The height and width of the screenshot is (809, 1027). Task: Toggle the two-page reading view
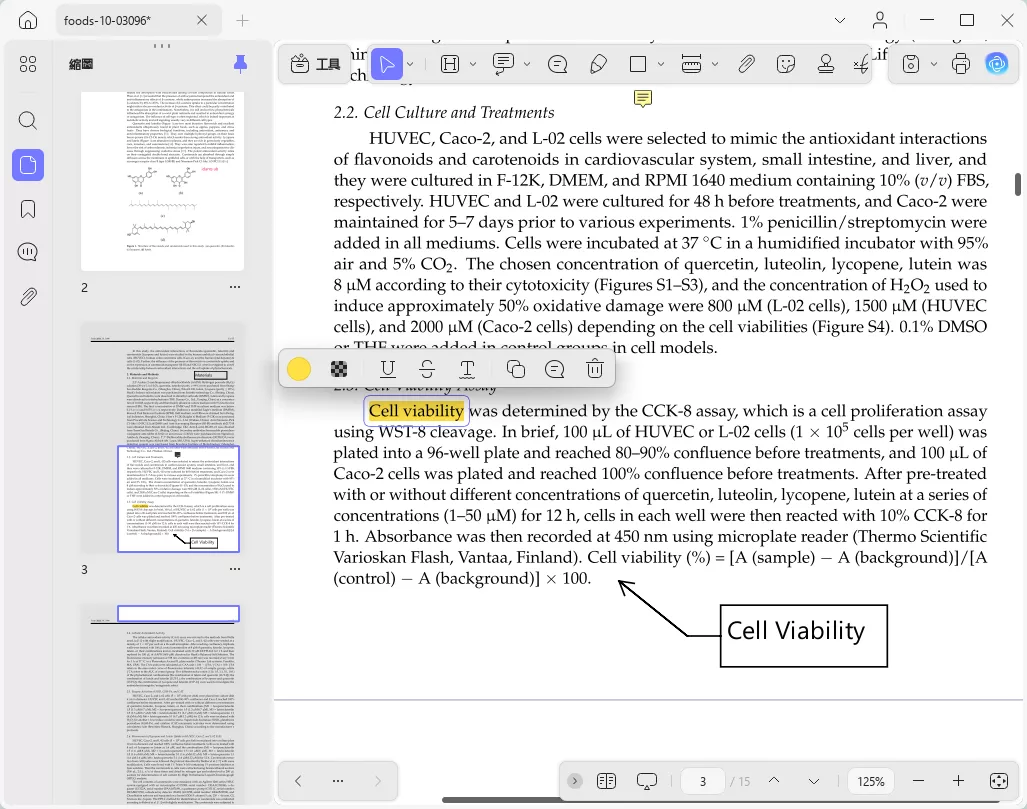point(607,781)
